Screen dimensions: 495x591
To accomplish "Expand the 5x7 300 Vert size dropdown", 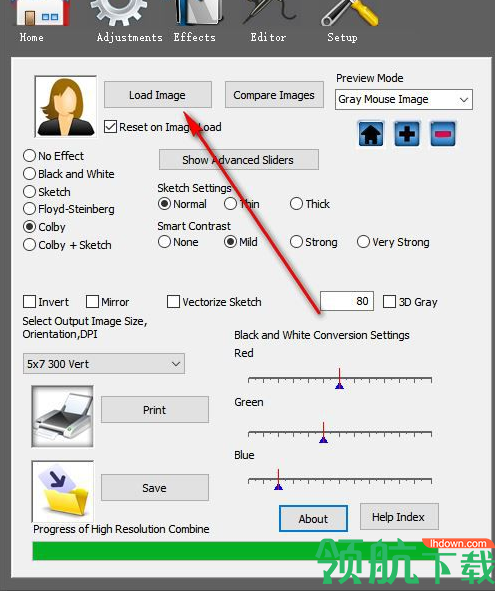I will click(104, 364).
